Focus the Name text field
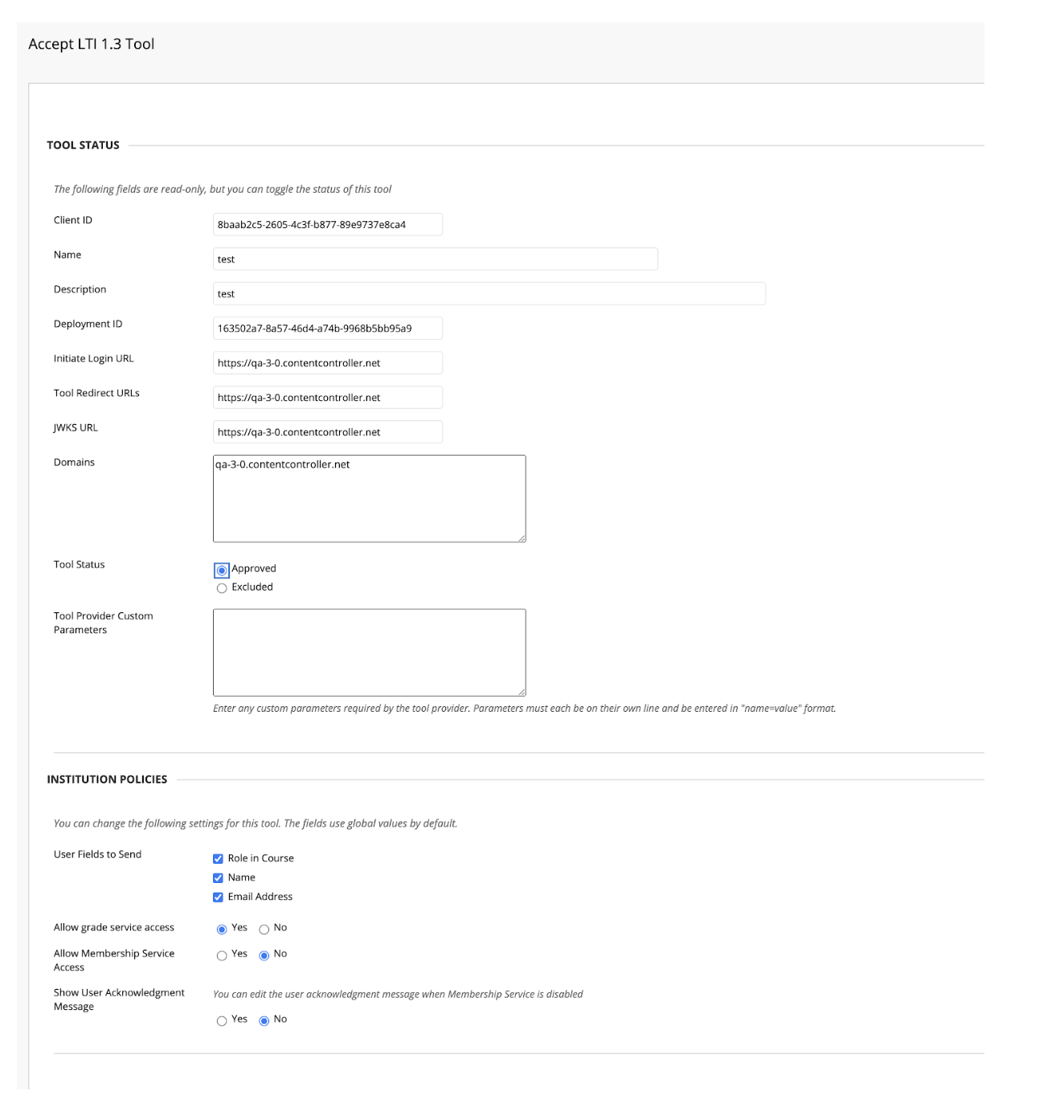The width and height of the screenshot is (1064, 1120). pyautogui.click(x=436, y=259)
